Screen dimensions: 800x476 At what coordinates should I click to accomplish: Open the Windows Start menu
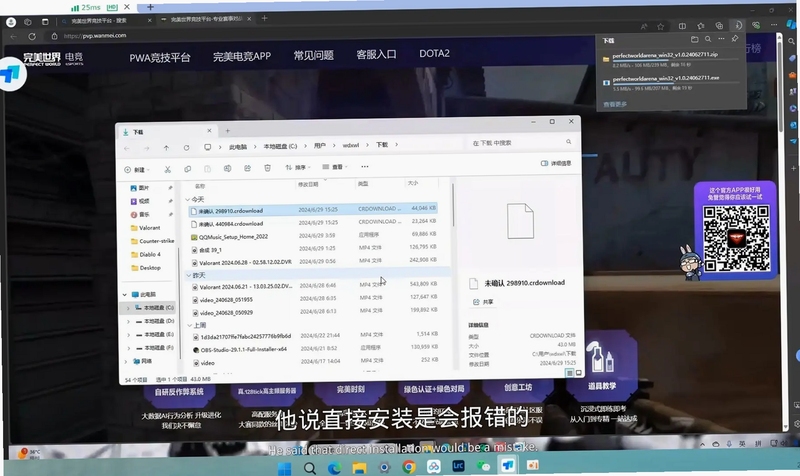click(x=284, y=468)
